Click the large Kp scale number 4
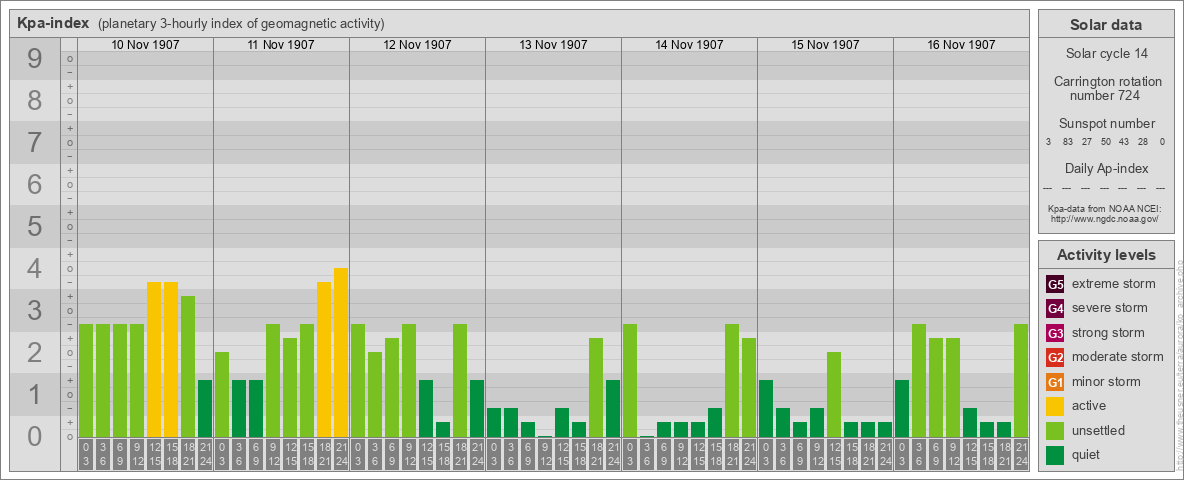 coord(34,269)
